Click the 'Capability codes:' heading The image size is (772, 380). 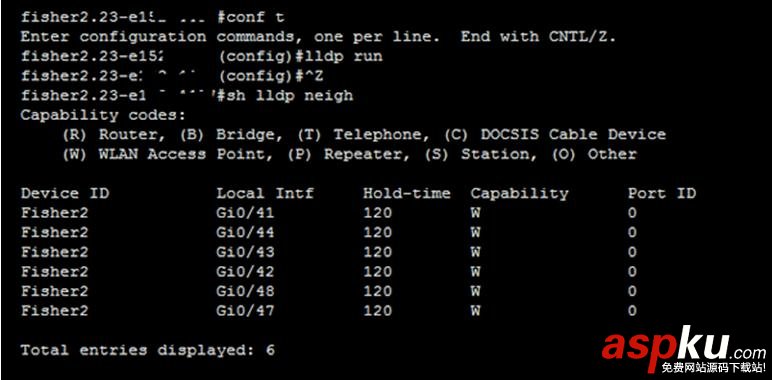point(103,116)
